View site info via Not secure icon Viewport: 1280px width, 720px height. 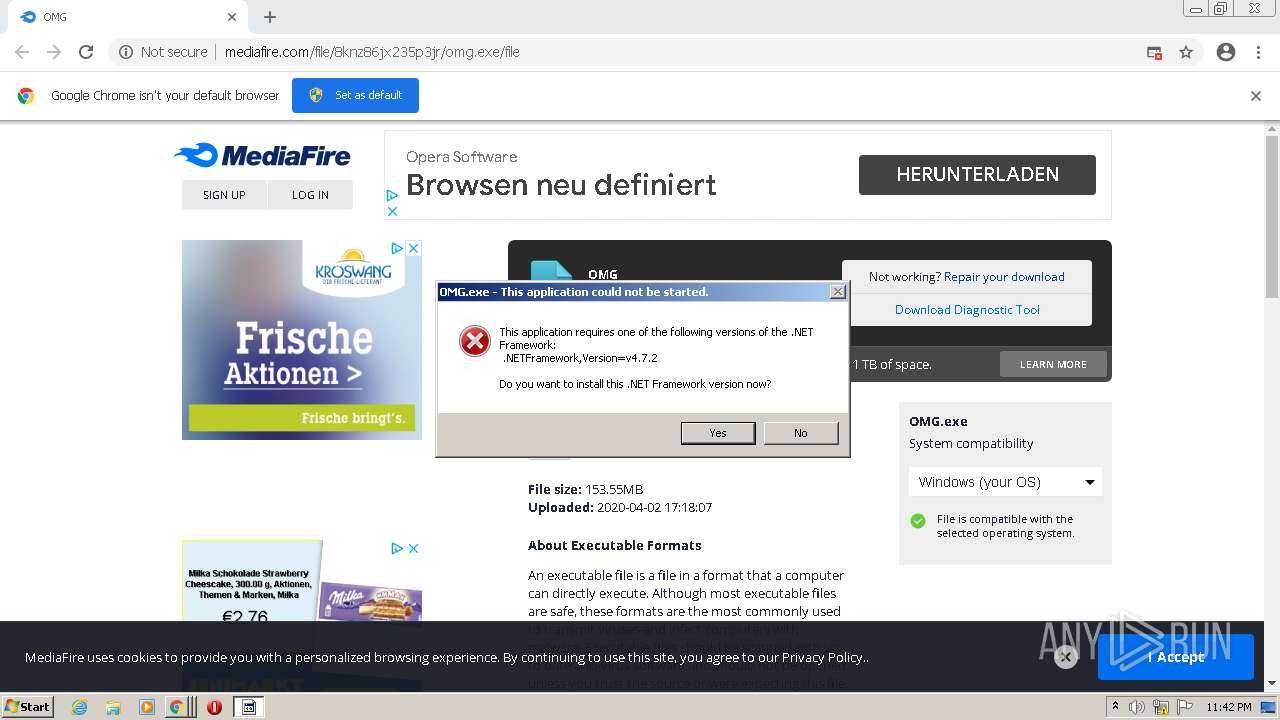pyautogui.click(x=126, y=52)
